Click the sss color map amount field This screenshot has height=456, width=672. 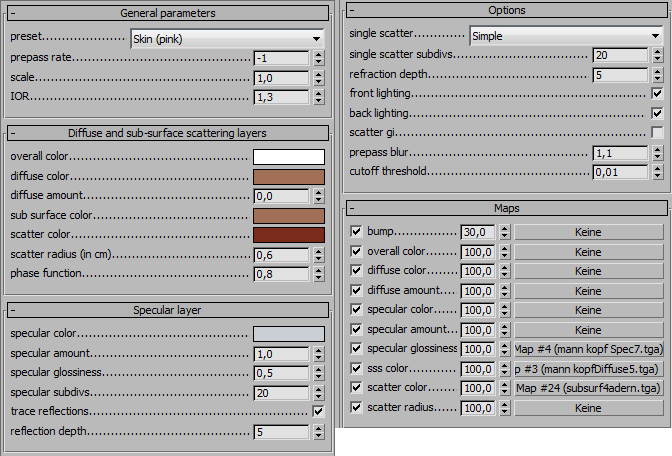pyautogui.click(x=478, y=369)
